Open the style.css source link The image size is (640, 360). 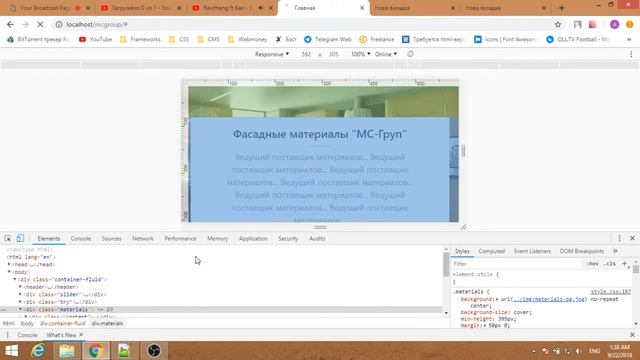click(611, 292)
